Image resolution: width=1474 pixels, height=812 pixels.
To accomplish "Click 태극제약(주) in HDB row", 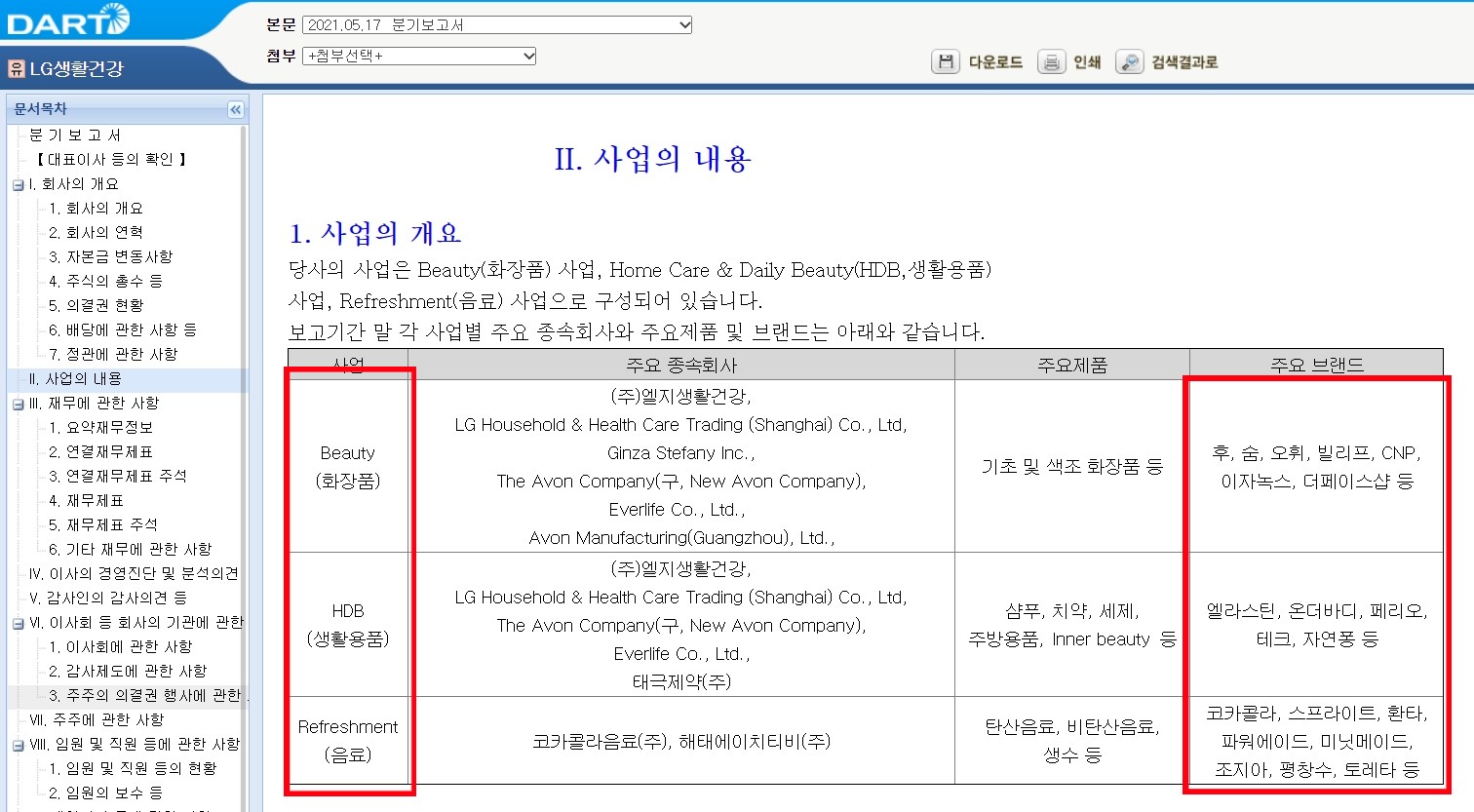I will tap(681, 681).
